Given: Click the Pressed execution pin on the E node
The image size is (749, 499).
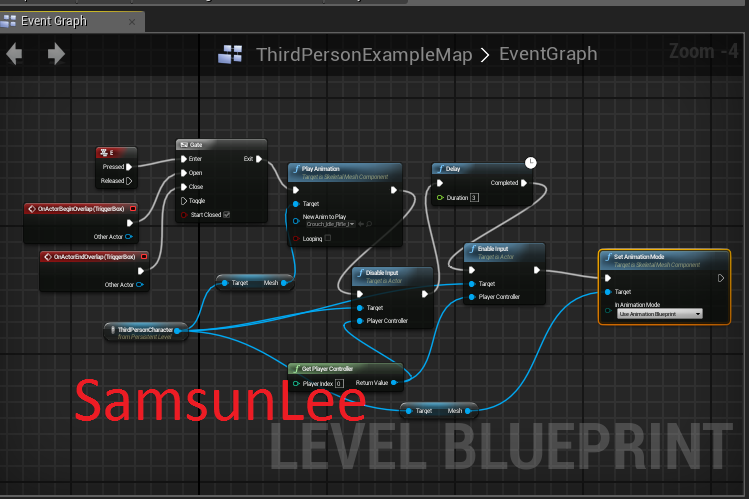Looking at the screenshot, I should point(129,167).
